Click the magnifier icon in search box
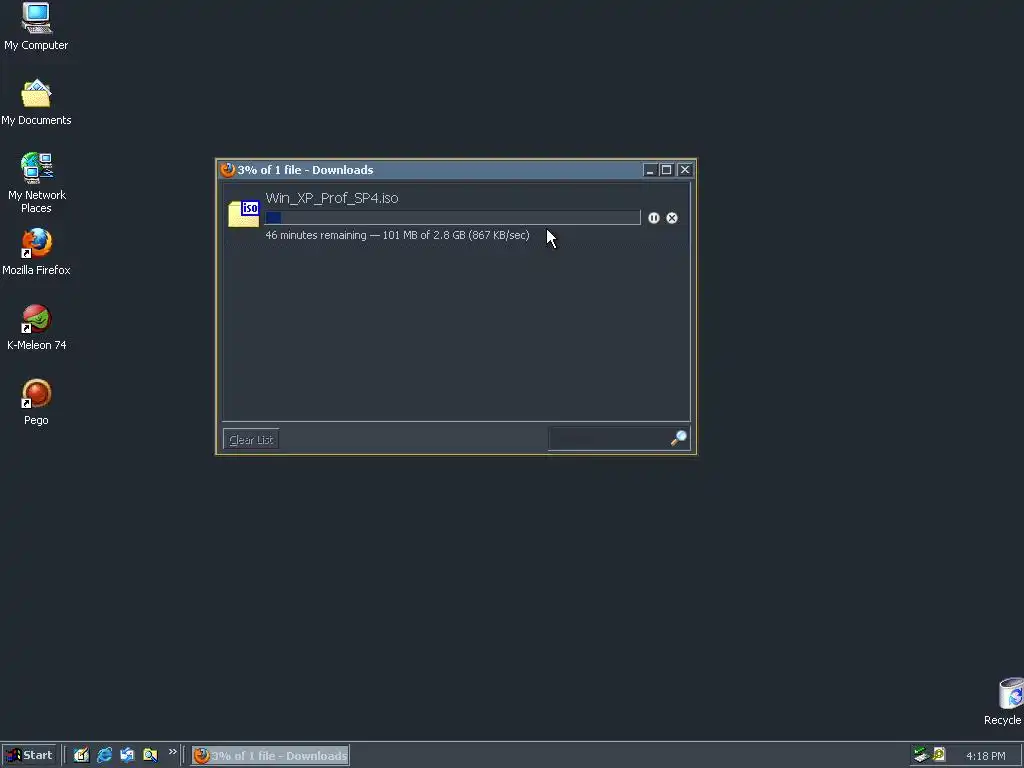Viewport: 1024px width, 768px height. coord(679,438)
